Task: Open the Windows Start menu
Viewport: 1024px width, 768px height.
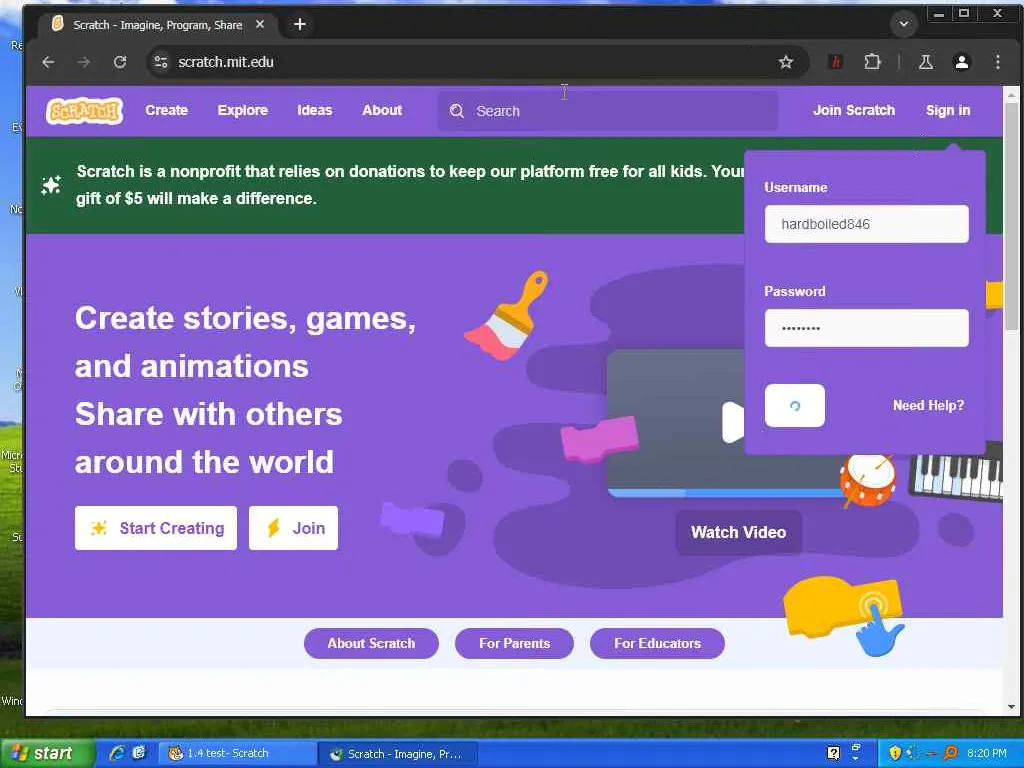Action: pos(46,753)
